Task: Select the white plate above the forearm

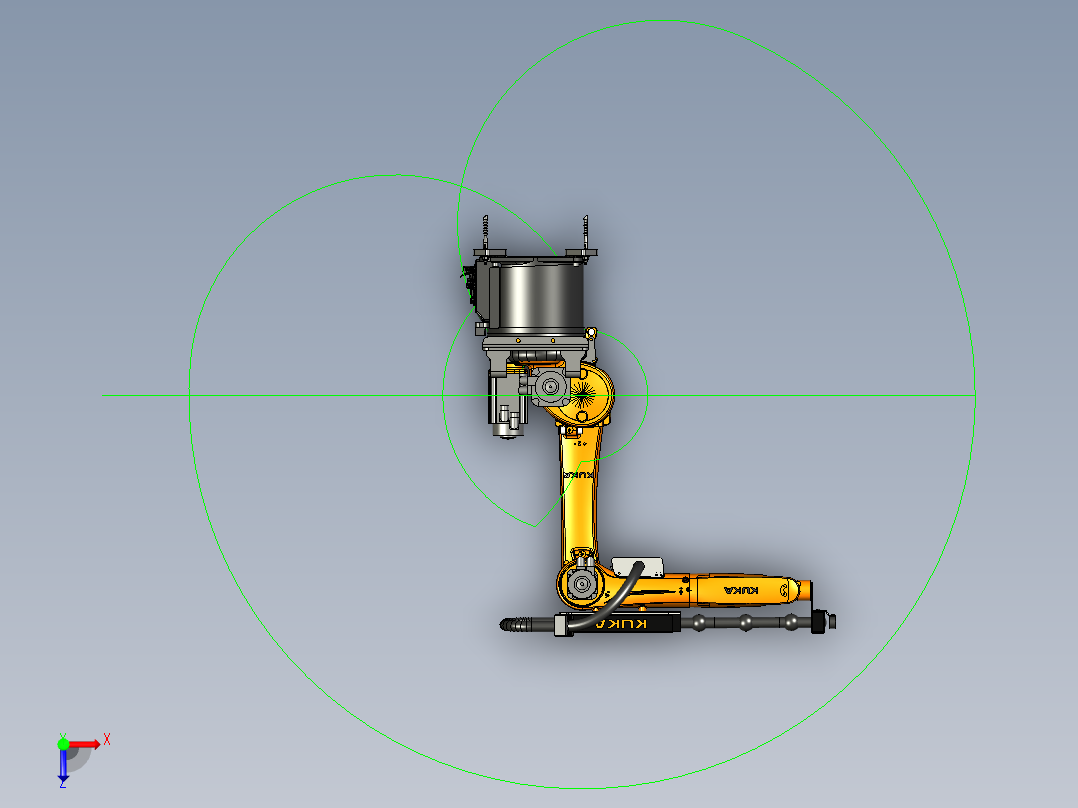Action: [x=637, y=567]
